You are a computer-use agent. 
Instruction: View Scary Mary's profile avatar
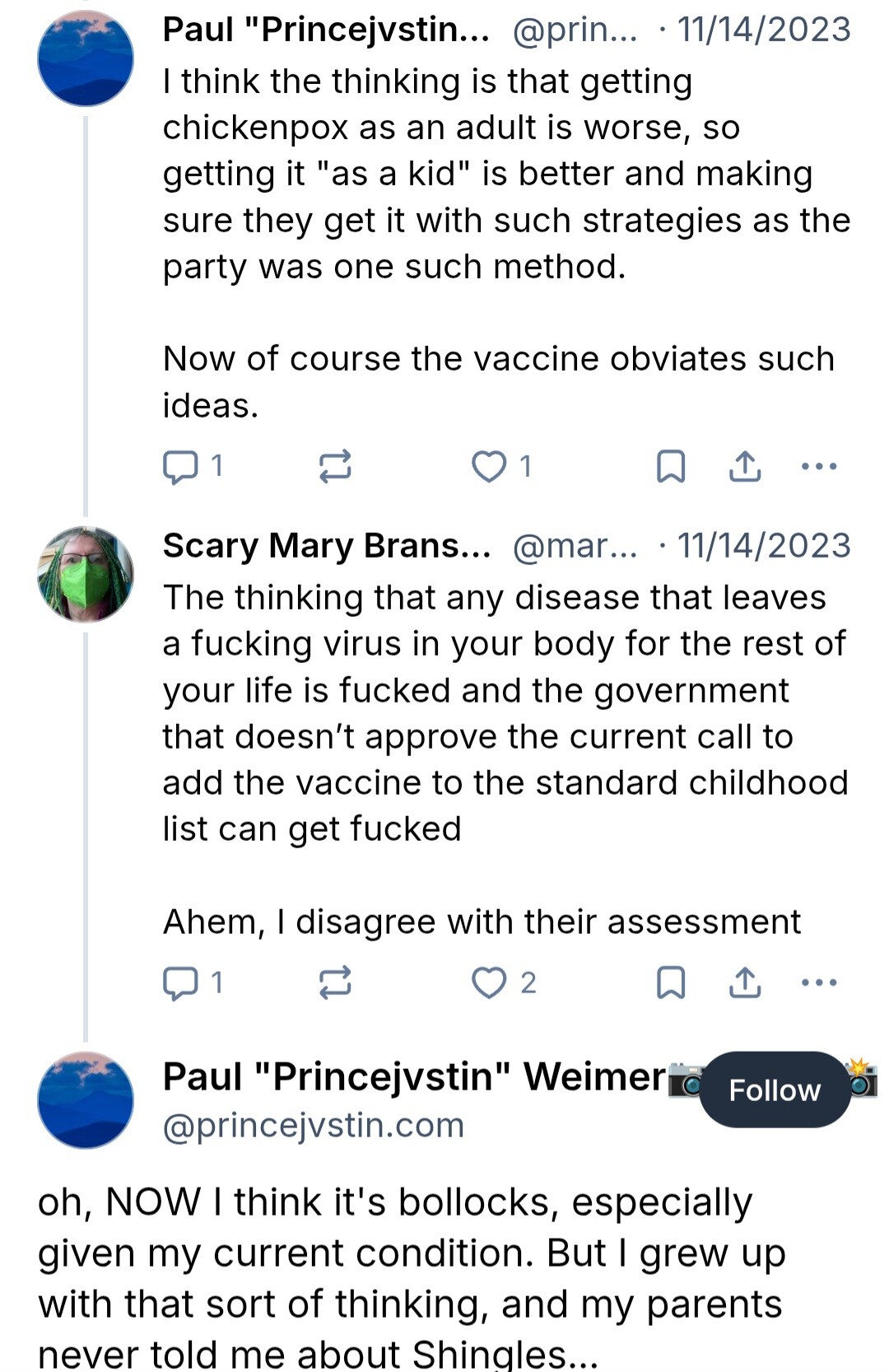(86, 574)
